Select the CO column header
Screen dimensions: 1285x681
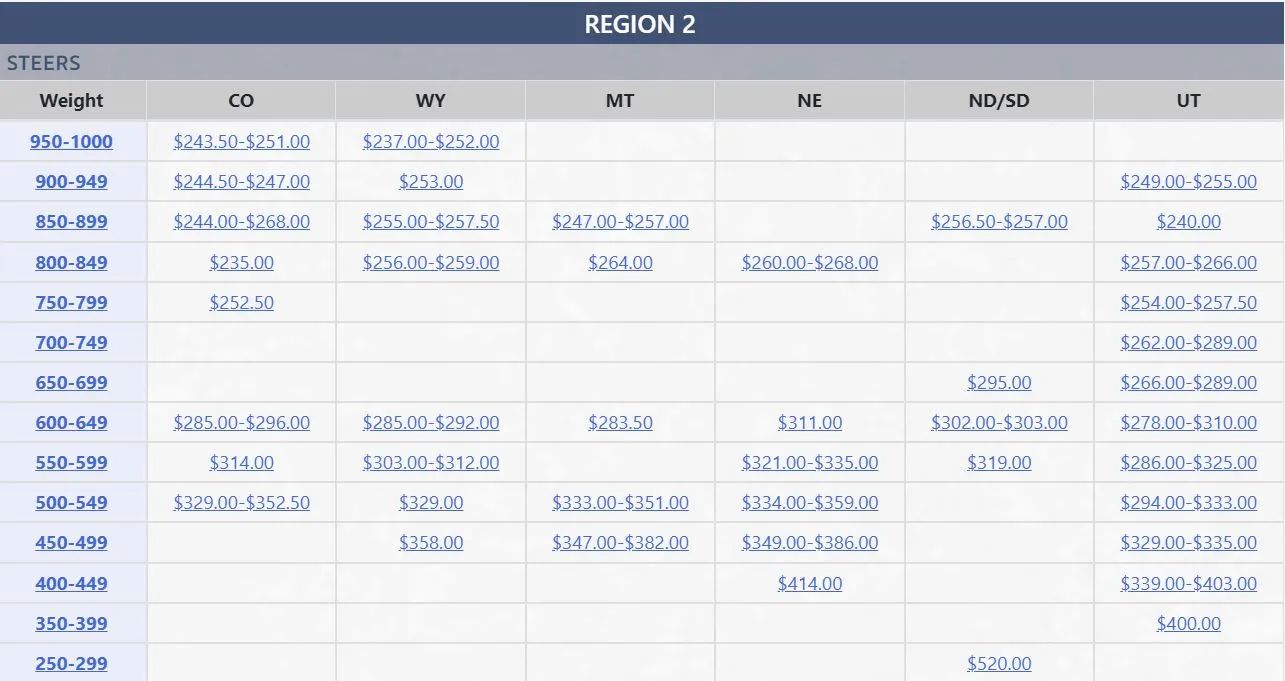click(x=241, y=101)
